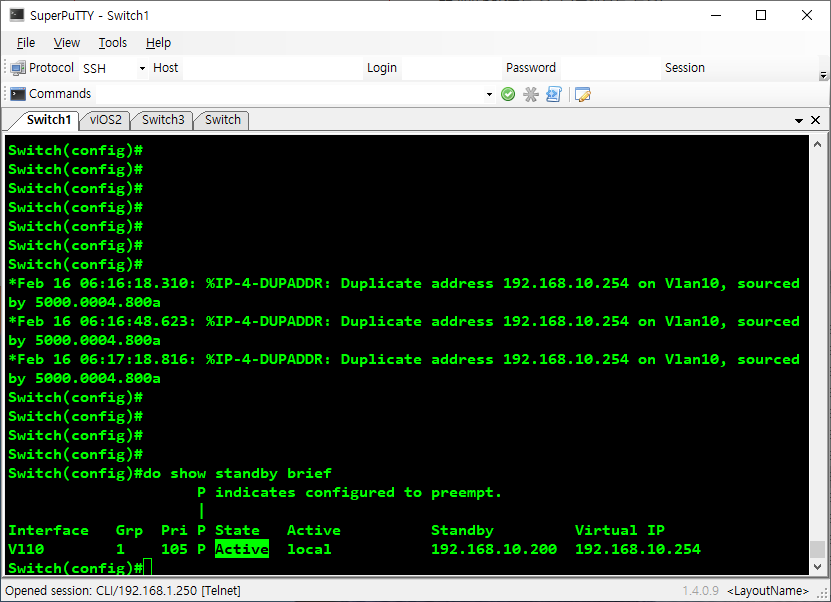This screenshot has width=831, height=602.
Task: Click the 06:16:18.310 duplicate address log line
Action: pos(404,293)
